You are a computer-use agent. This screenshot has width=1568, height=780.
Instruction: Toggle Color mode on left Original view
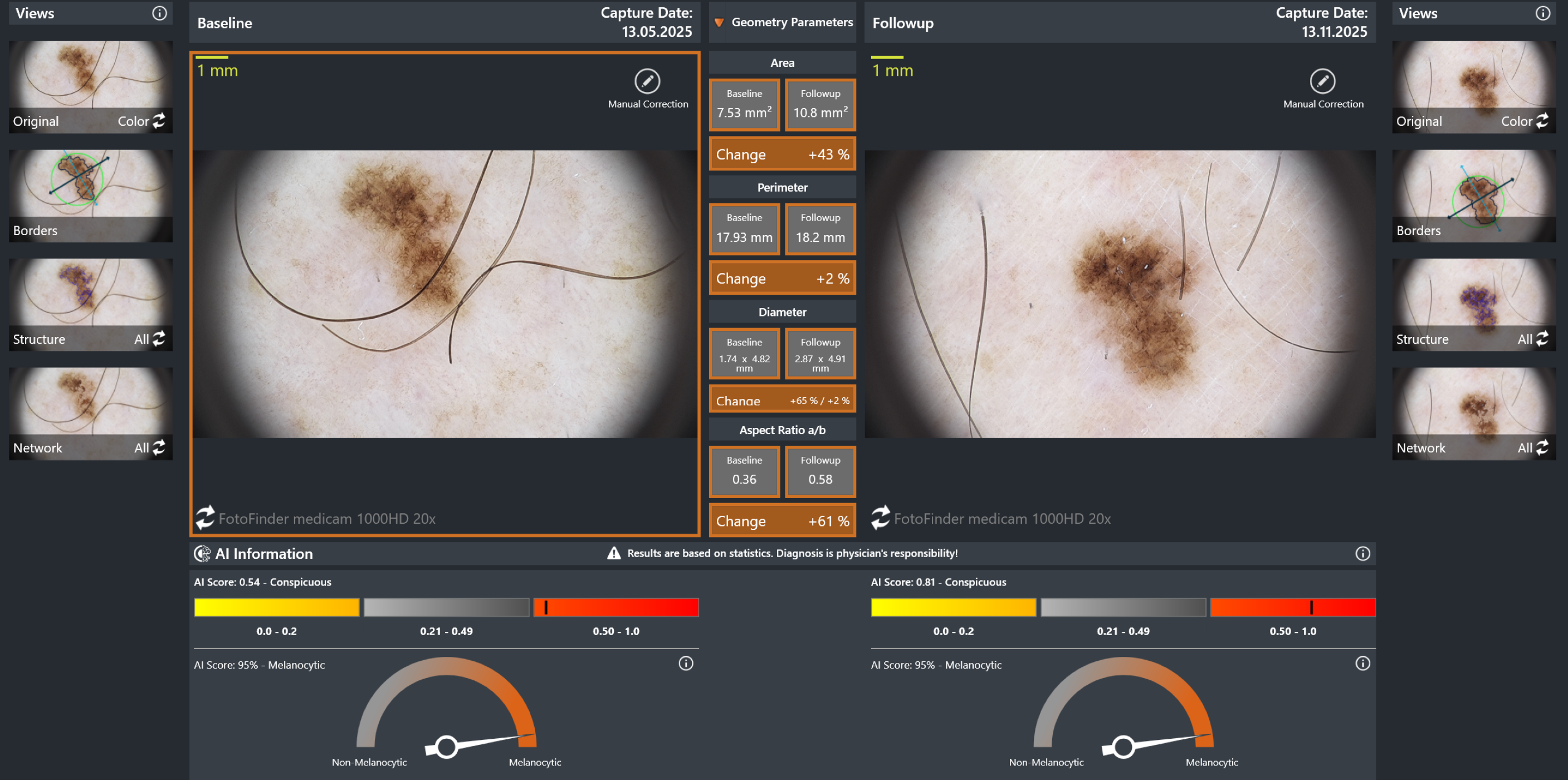(x=159, y=121)
